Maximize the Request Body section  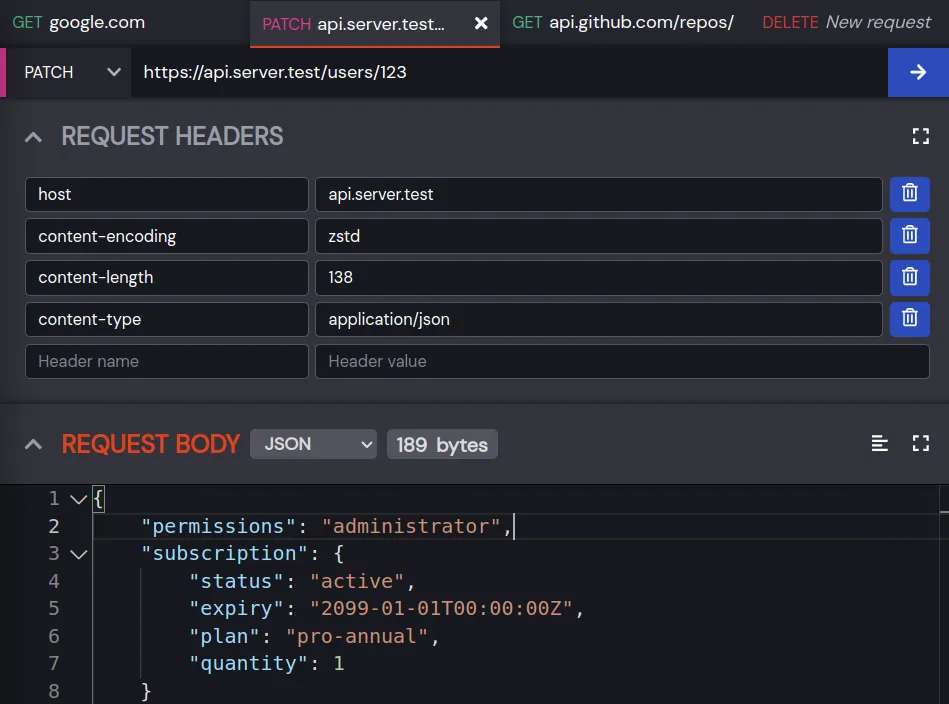[920, 444]
